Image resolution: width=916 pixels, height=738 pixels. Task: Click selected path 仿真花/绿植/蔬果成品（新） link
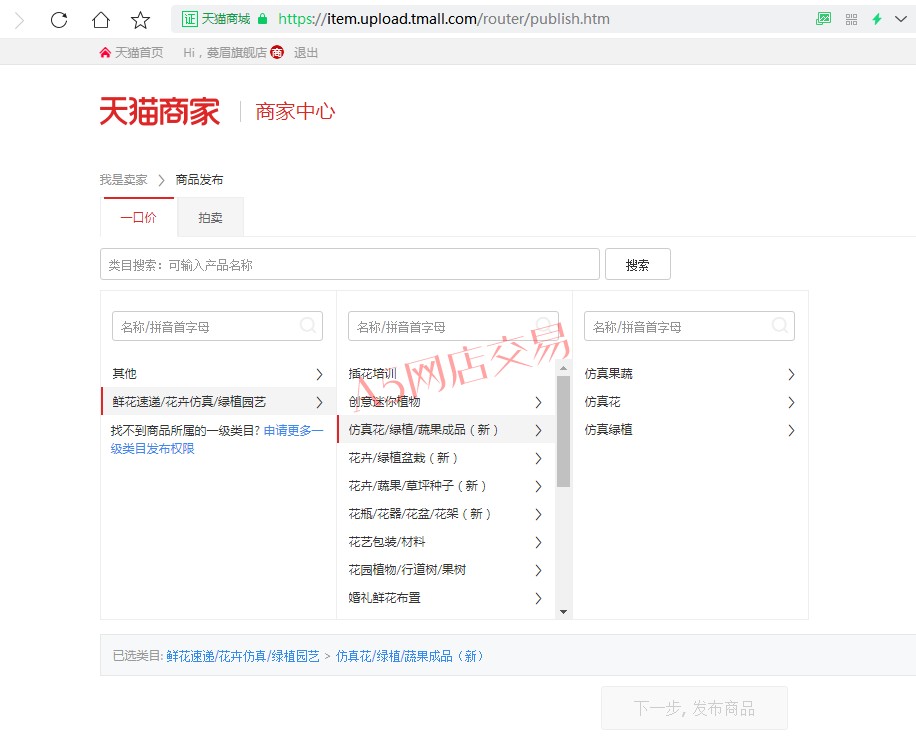410,656
